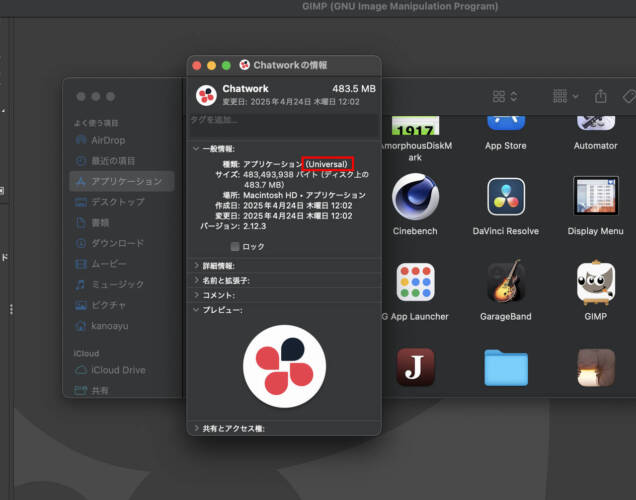Launch the Cinebench app icon
The width and height of the screenshot is (636, 500).
[x=415, y=197]
